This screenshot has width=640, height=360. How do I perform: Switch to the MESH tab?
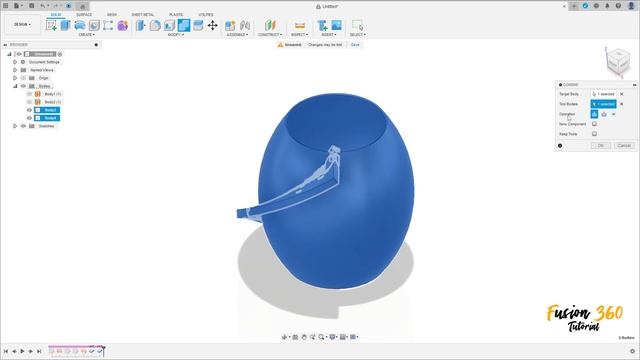pyautogui.click(x=112, y=15)
